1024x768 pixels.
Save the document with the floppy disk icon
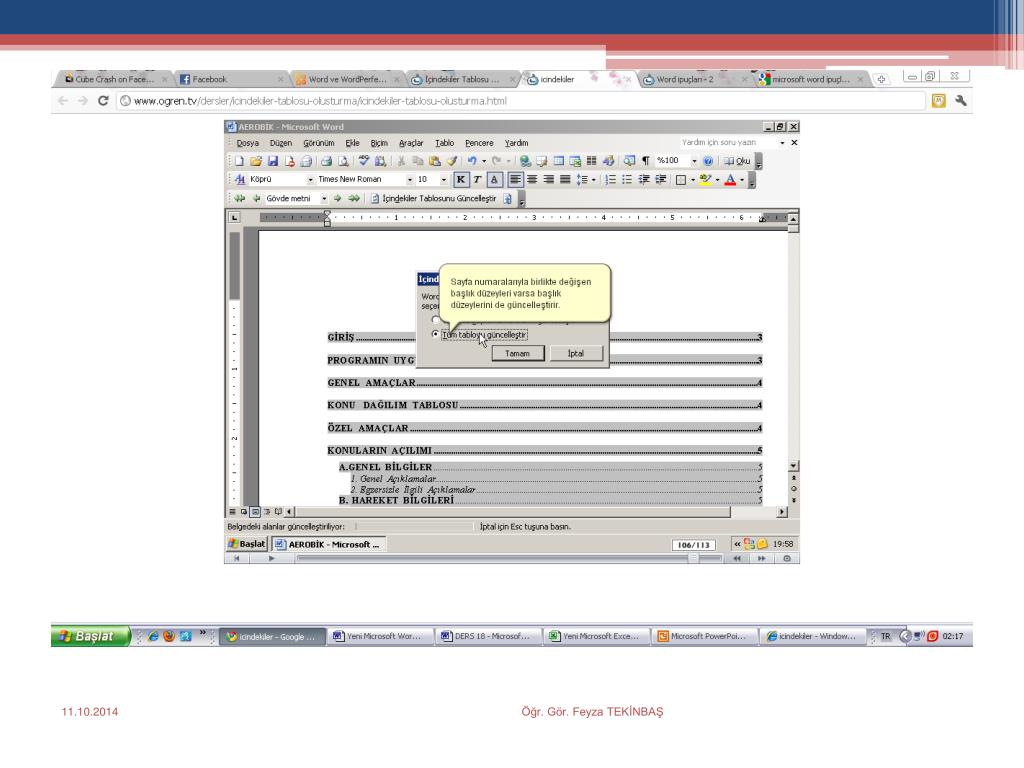(273, 161)
